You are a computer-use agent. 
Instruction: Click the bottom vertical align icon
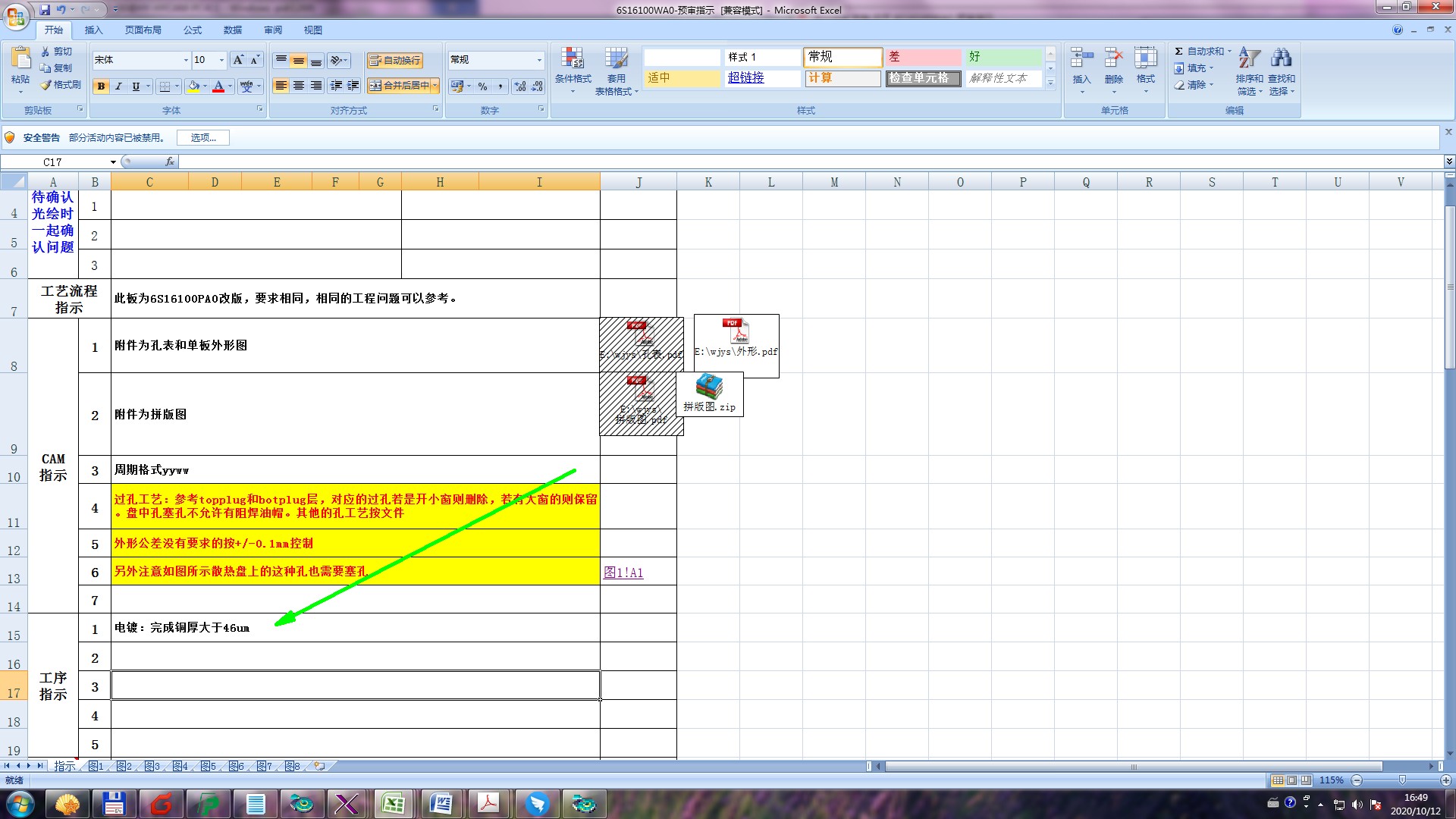(x=316, y=60)
